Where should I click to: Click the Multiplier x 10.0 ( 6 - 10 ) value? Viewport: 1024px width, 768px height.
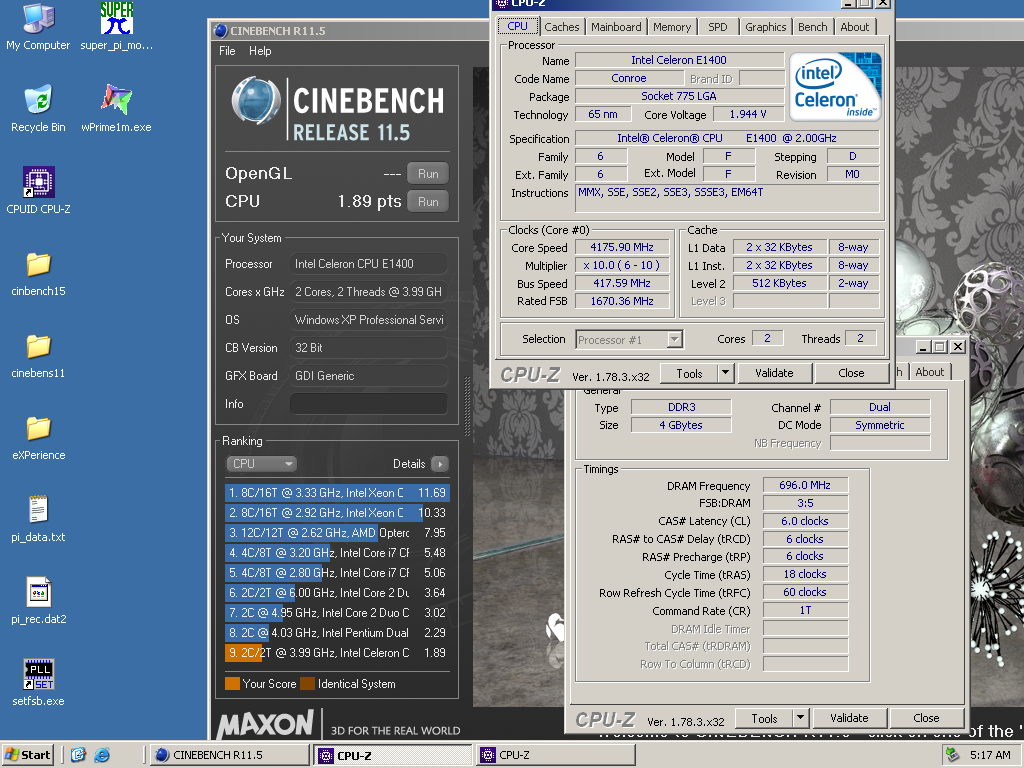point(622,265)
